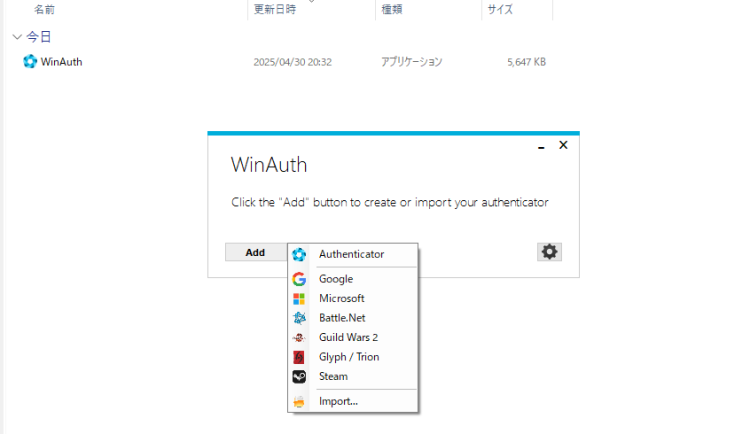Click the WinAuth file icon in Explorer list

tap(30, 62)
